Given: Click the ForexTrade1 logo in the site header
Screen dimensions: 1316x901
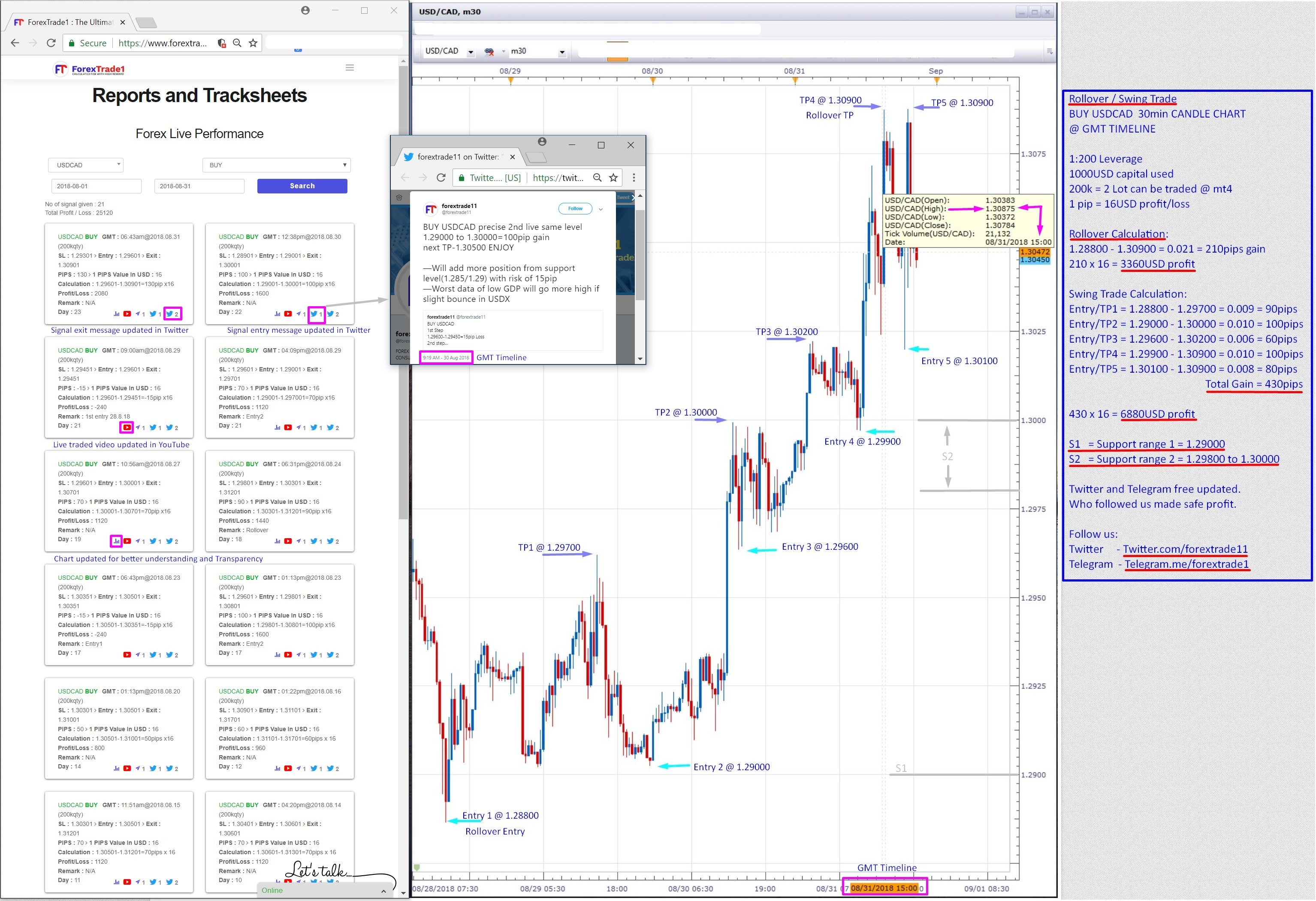Looking at the screenshot, I should [89, 69].
